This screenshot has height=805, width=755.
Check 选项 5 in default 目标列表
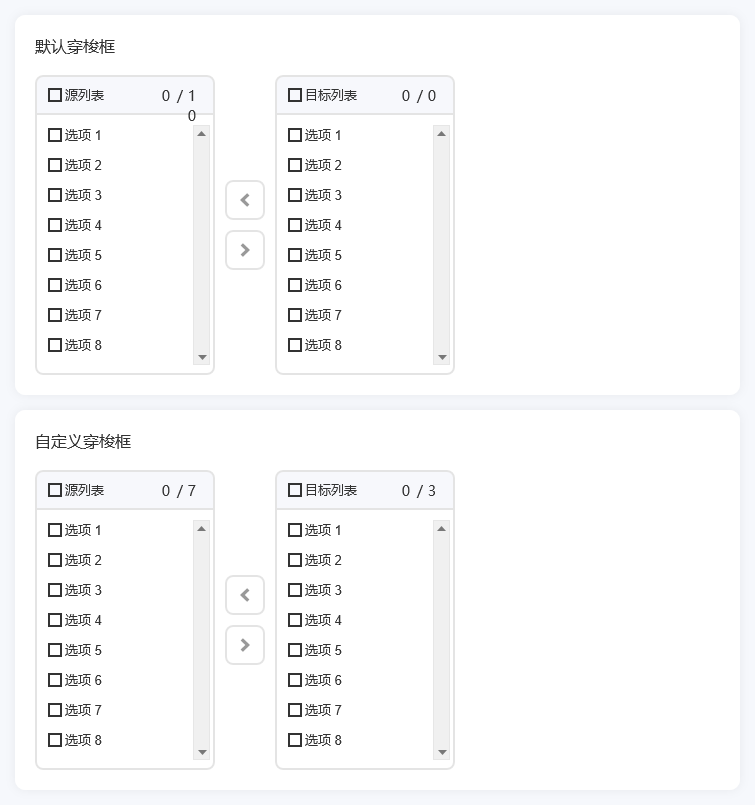point(295,255)
